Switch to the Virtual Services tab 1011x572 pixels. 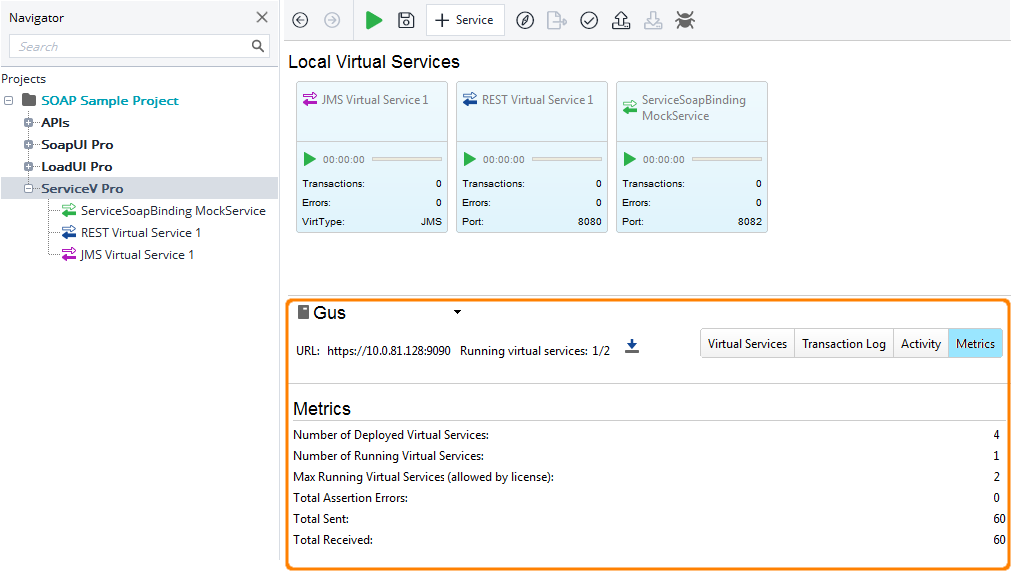747,344
